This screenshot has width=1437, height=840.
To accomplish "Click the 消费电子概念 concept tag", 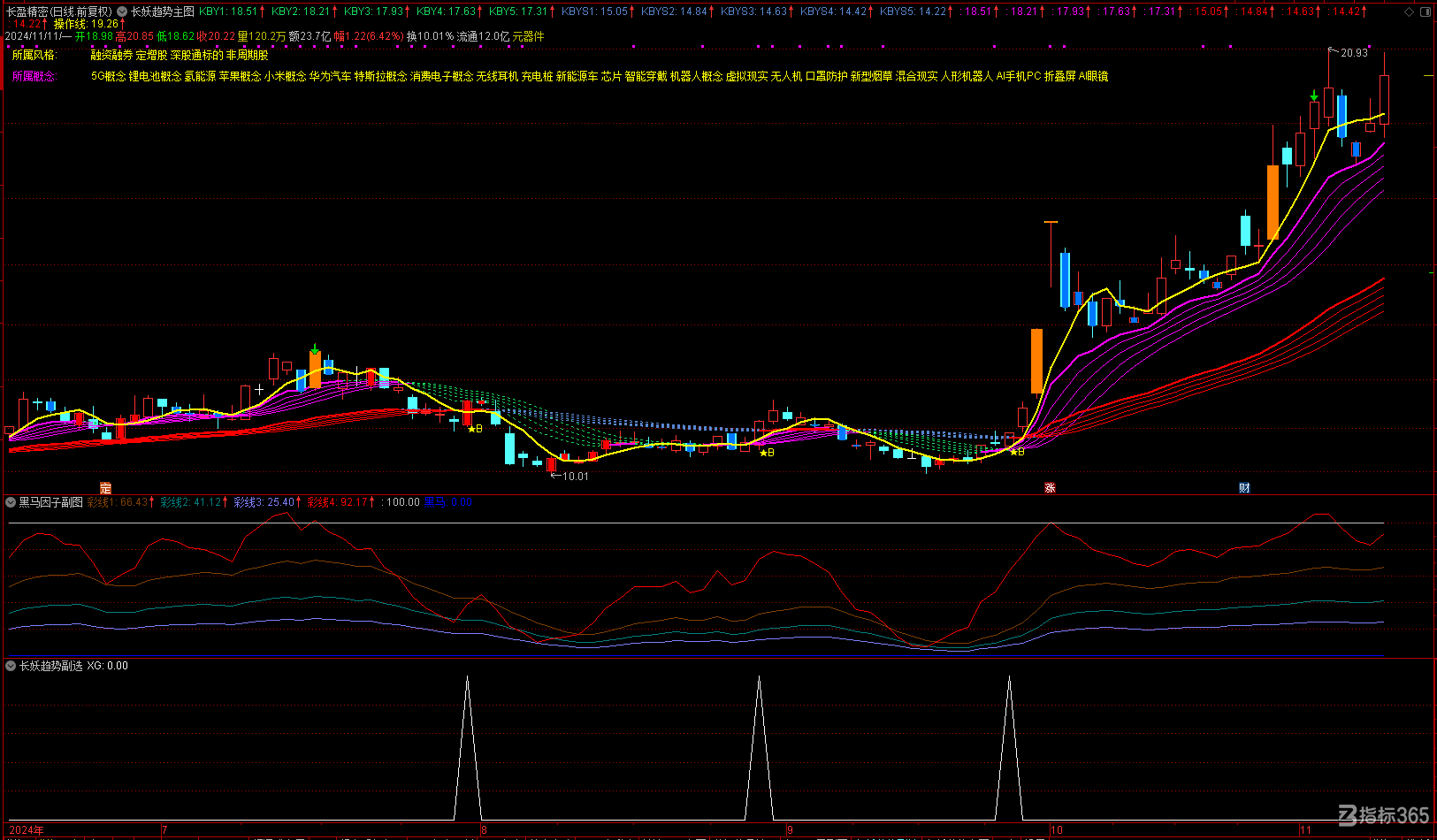I will 441,76.
